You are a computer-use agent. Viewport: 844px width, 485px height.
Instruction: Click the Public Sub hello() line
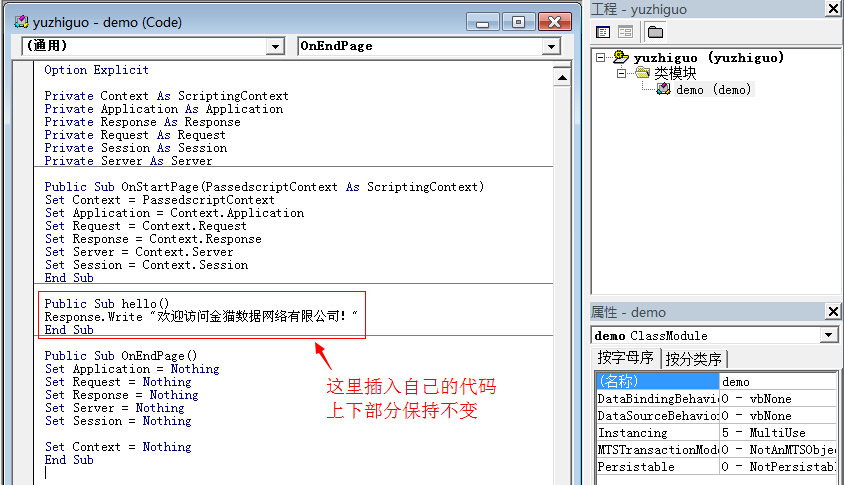pyautogui.click(x=107, y=304)
